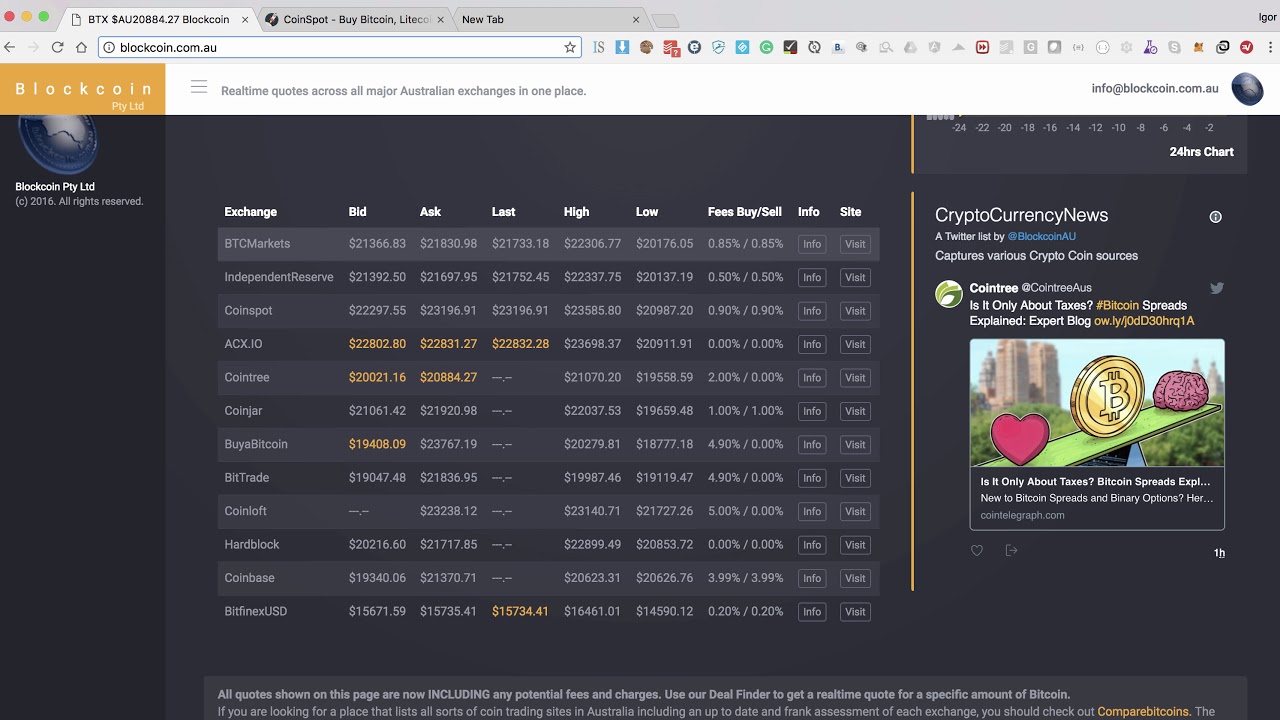Open the tweet's 1h timestamp link
1280x720 pixels.
point(1219,553)
